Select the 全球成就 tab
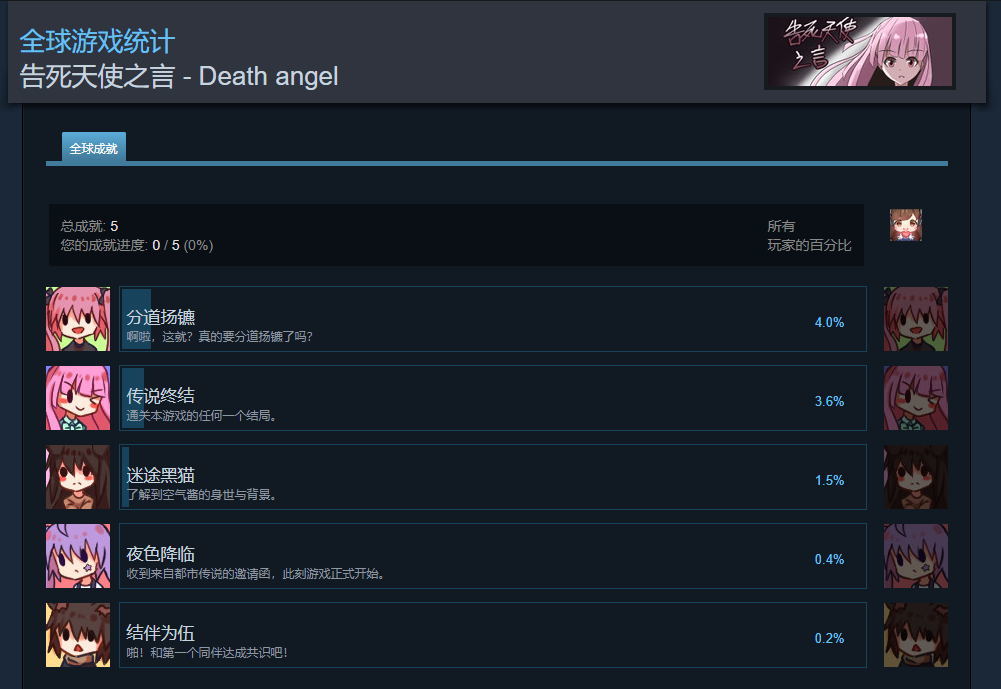 94,148
